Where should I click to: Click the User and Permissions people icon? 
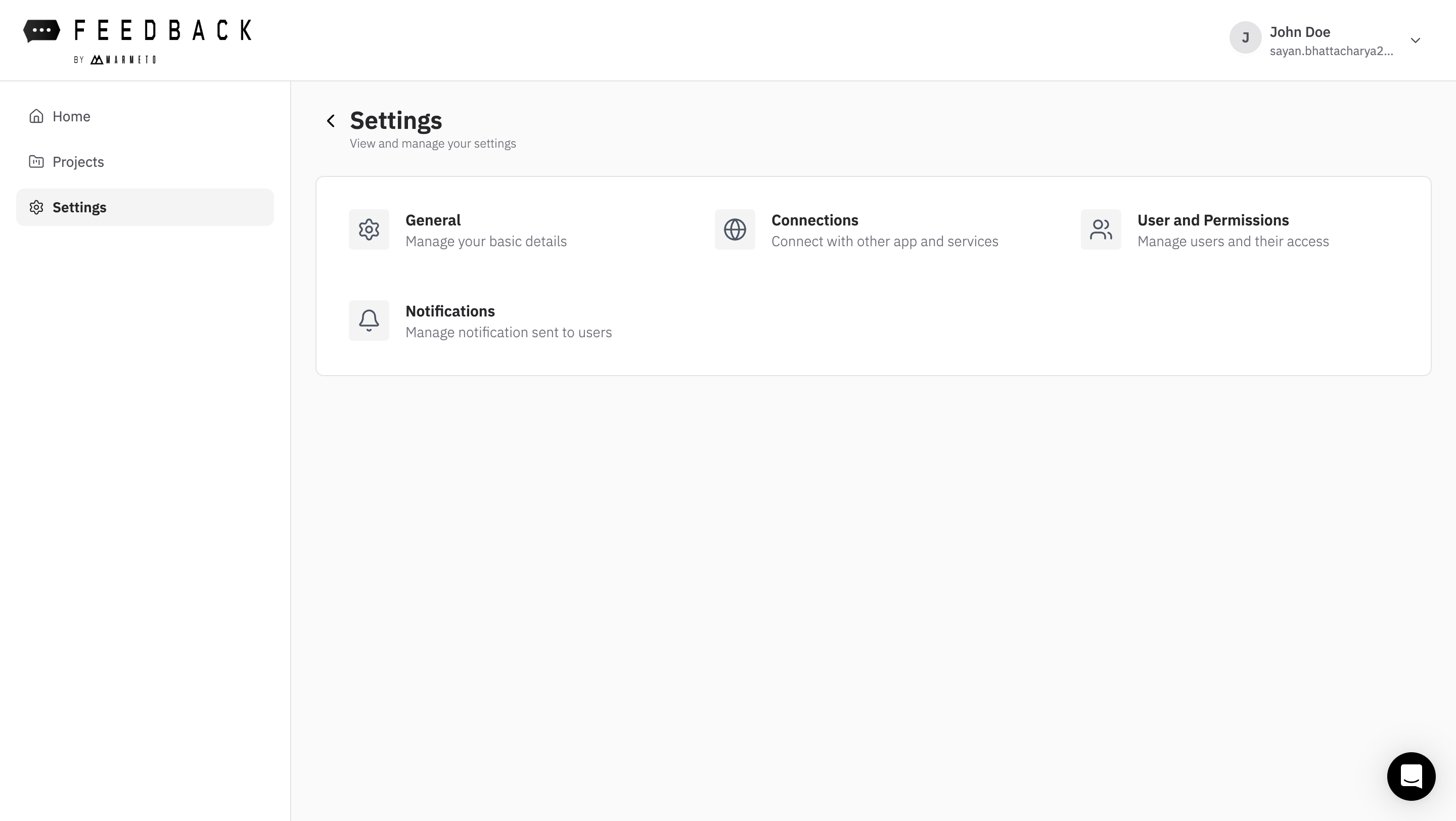(x=1101, y=230)
